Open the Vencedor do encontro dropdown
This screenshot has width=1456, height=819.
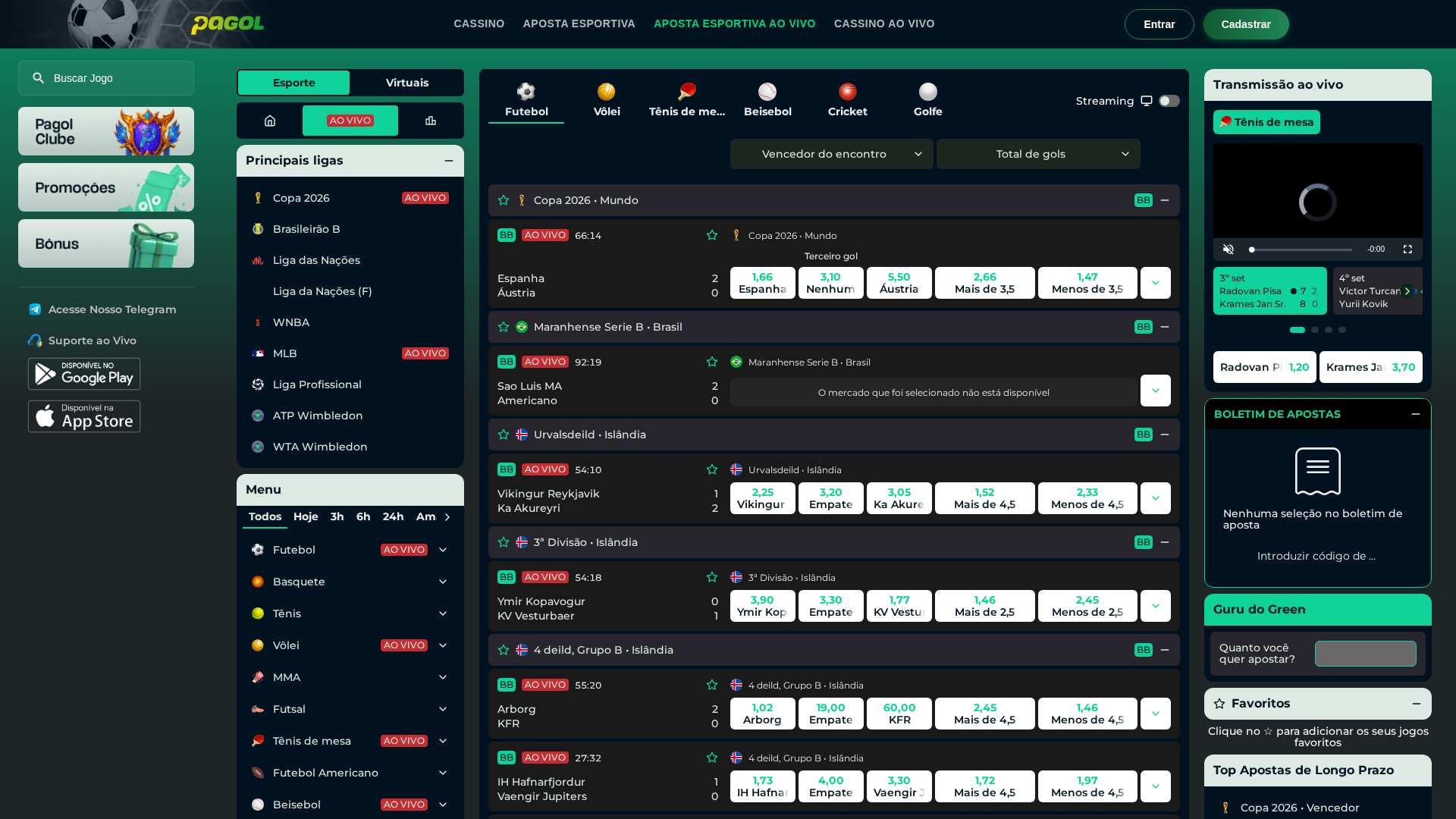(x=832, y=154)
